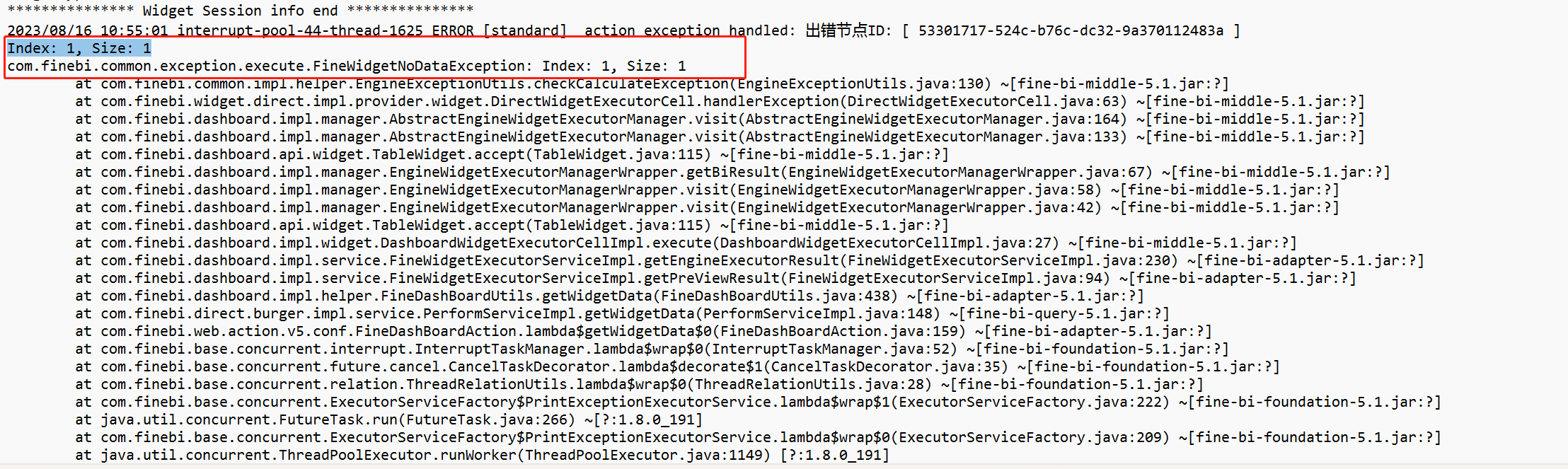This screenshot has width=1568, height=469.
Task: Click the node ID 53301717-524c-b76c-dc32-9a370112483a
Action: (x=1071, y=30)
